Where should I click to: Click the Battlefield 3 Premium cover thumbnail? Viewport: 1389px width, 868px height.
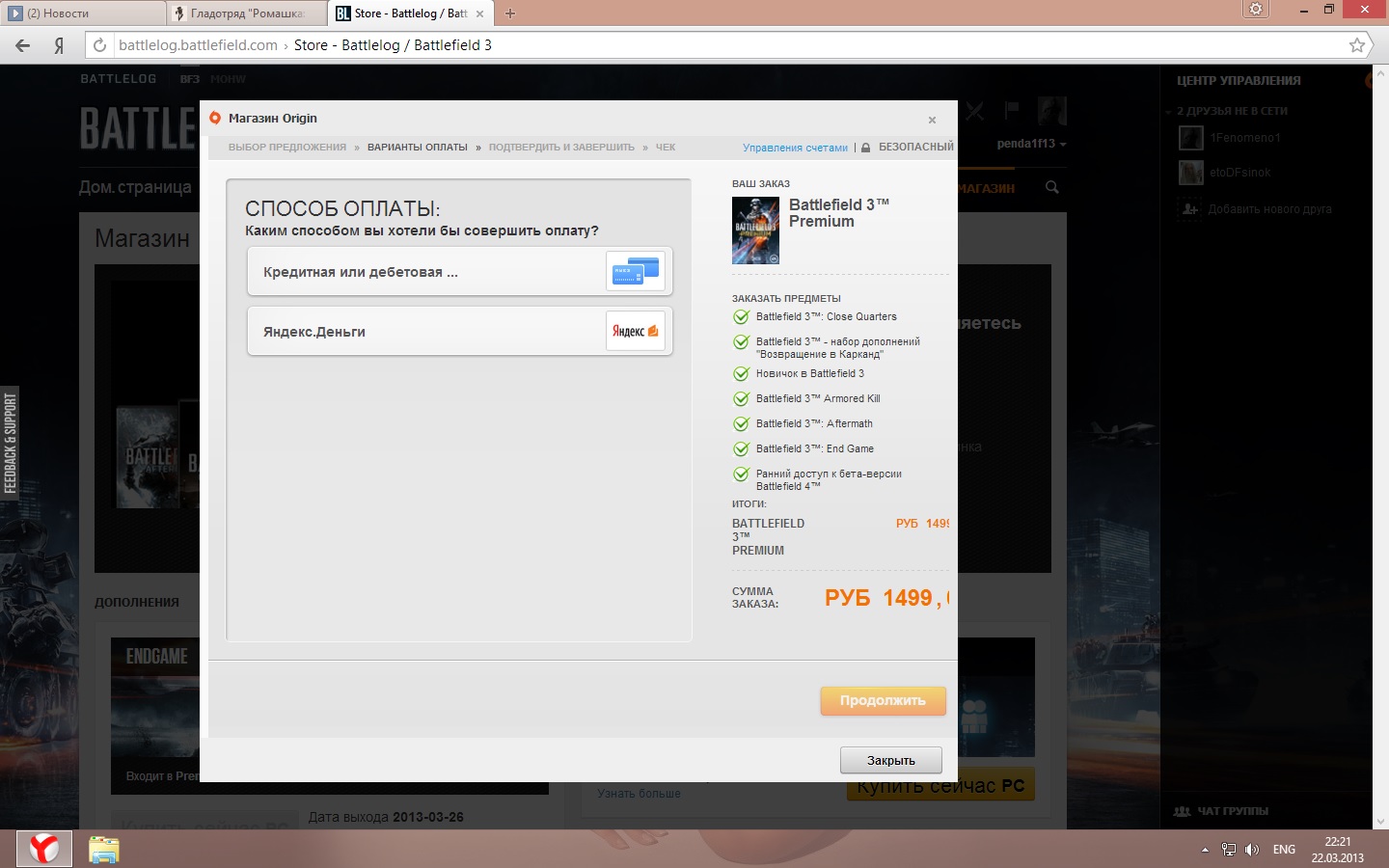(755, 231)
